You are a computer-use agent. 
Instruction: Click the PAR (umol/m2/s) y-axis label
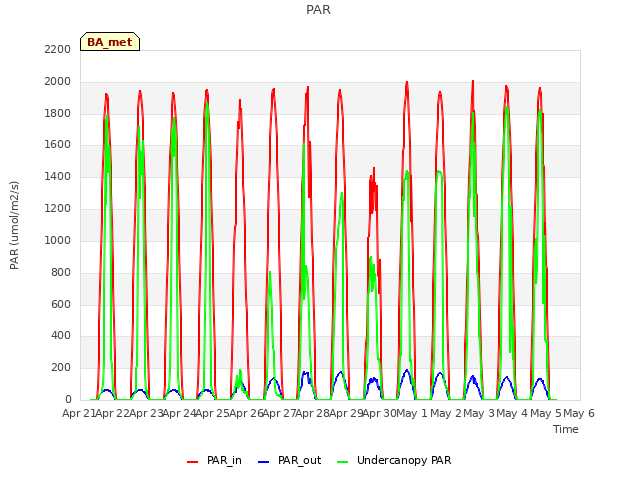pyautogui.click(x=14, y=225)
